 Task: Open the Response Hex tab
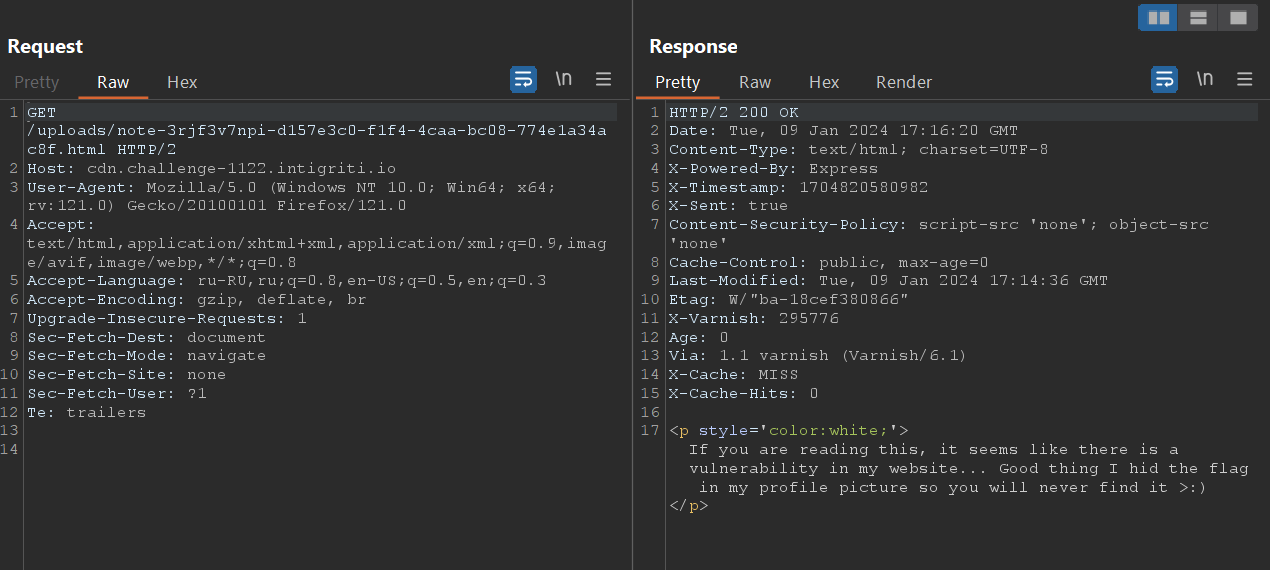tap(824, 82)
